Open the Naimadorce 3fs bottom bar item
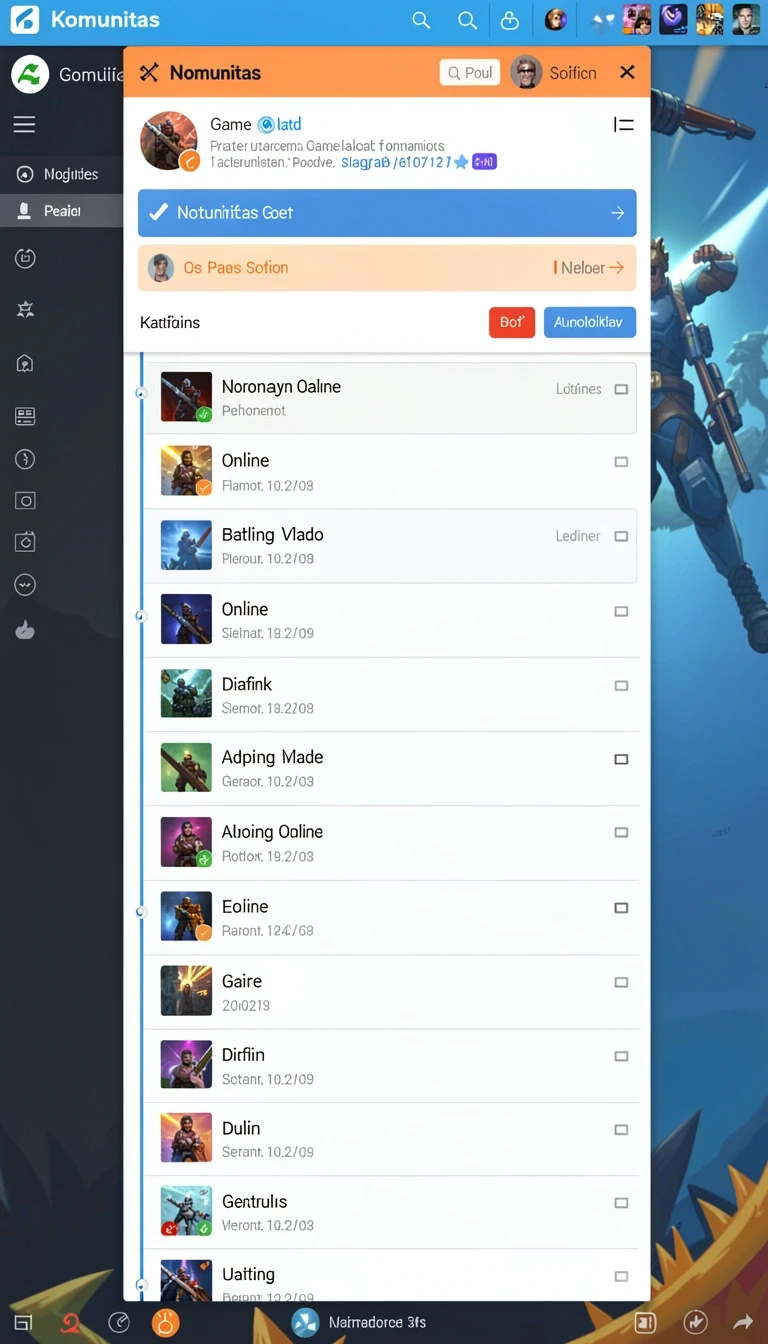Viewport: 768px width, 1344px height. click(359, 1322)
